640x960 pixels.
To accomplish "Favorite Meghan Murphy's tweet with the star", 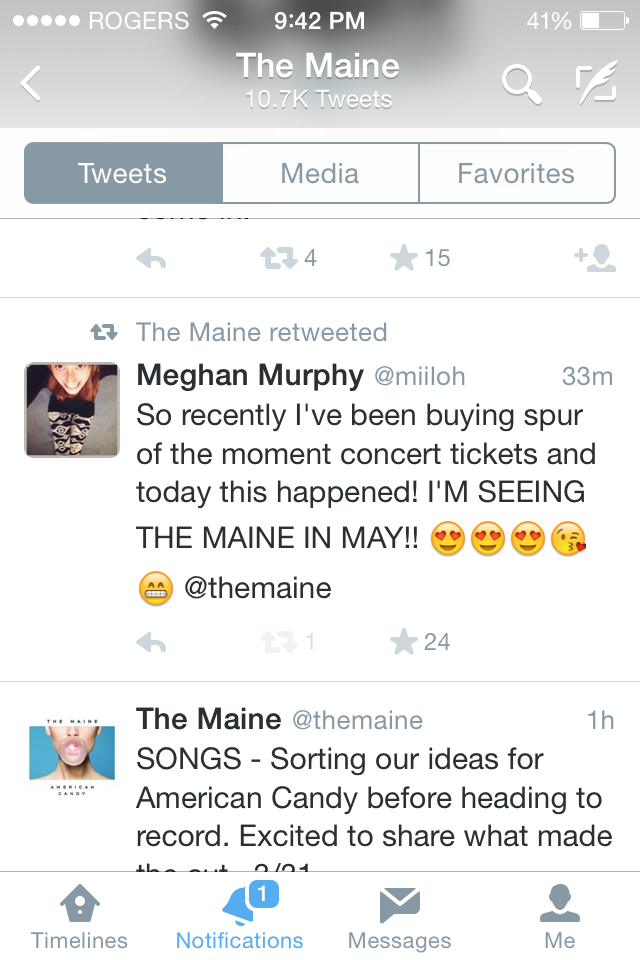I will (x=404, y=642).
